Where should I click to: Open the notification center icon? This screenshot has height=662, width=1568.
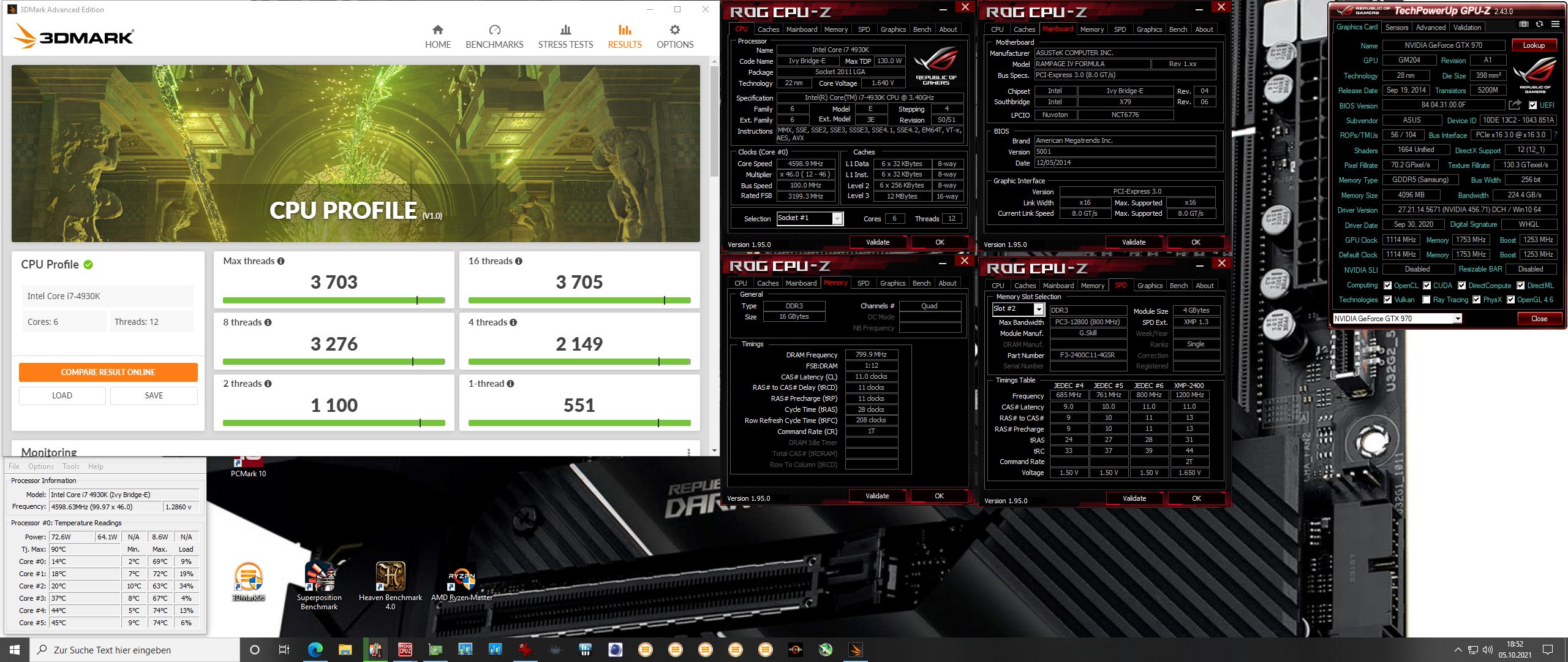click(1548, 650)
